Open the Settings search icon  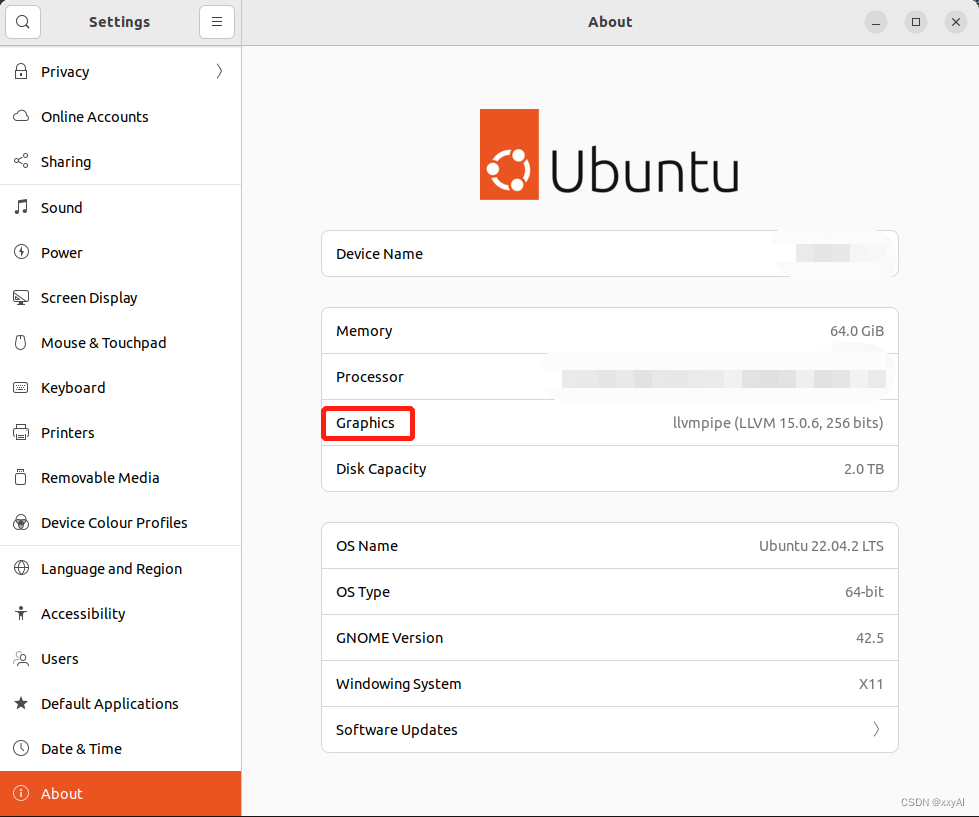[x=22, y=22]
